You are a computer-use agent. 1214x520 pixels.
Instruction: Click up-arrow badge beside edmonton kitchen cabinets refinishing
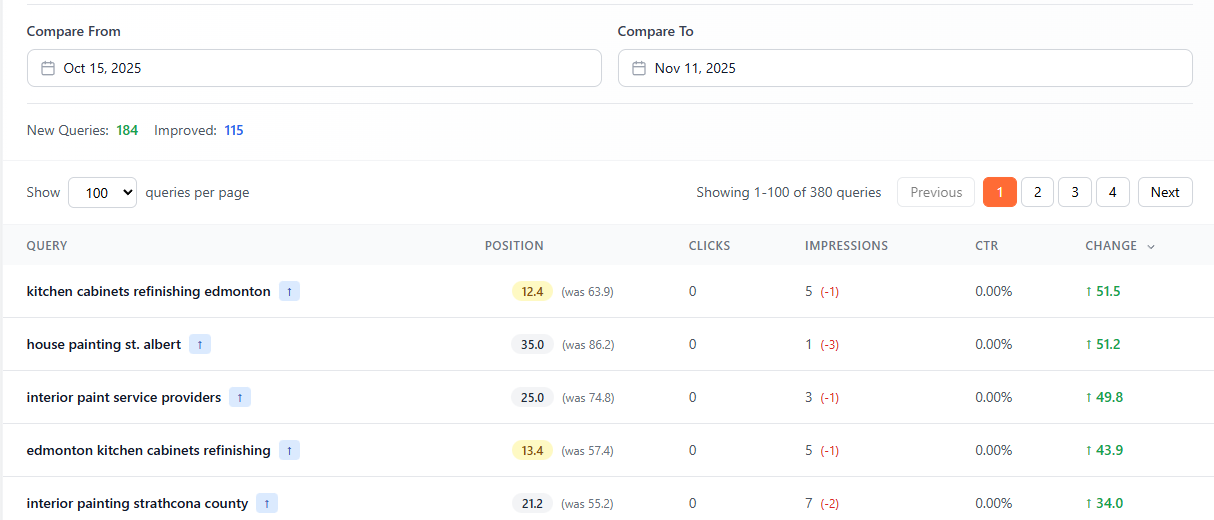coord(289,450)
